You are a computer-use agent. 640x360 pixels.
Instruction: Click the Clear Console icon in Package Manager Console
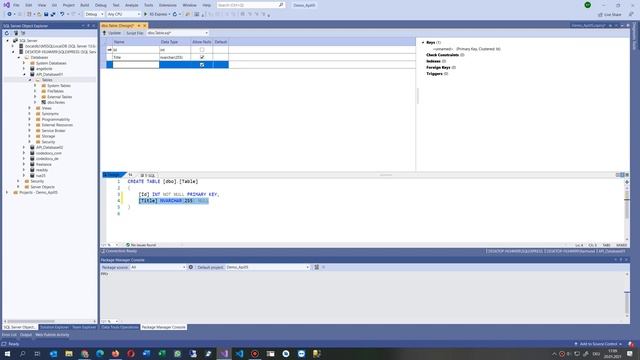tap(316, 267)
